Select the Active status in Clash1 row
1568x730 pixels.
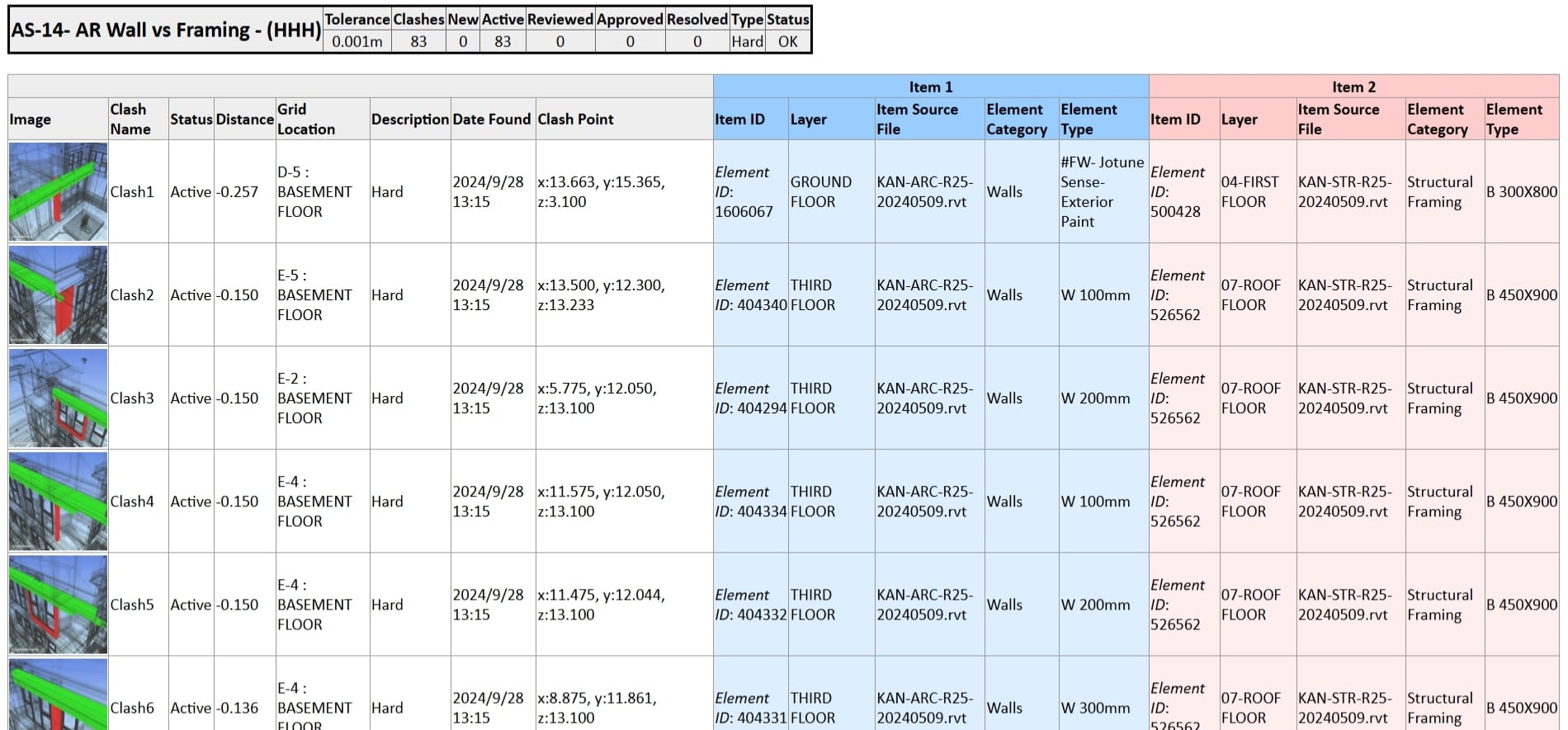(191, 191)
